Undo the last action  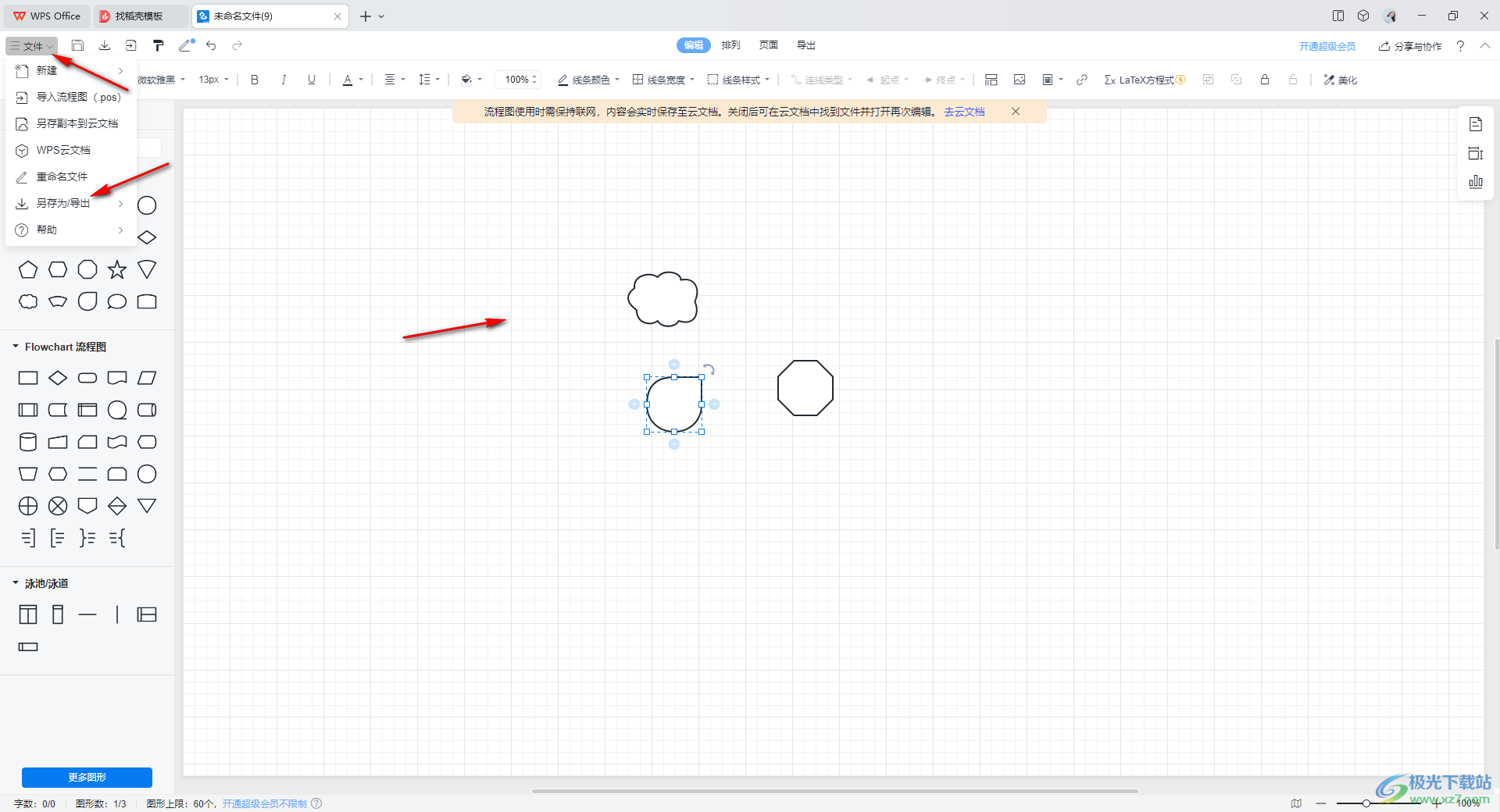coord(211,46)
